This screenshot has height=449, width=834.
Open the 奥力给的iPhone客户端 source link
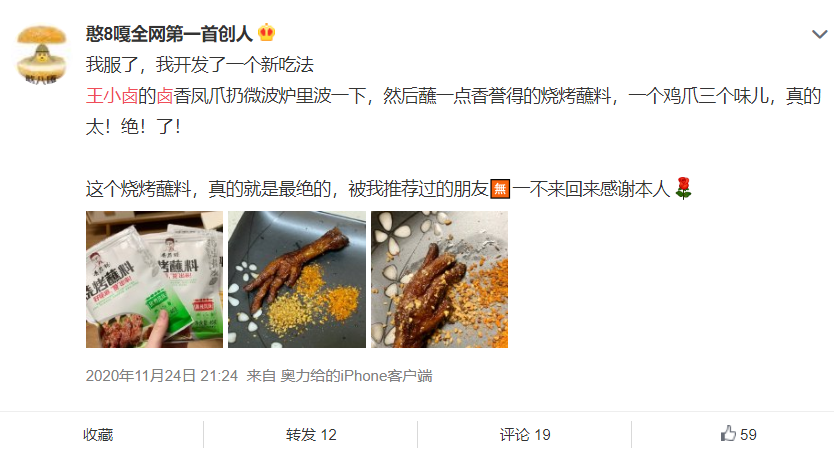(x=356, y=376)
